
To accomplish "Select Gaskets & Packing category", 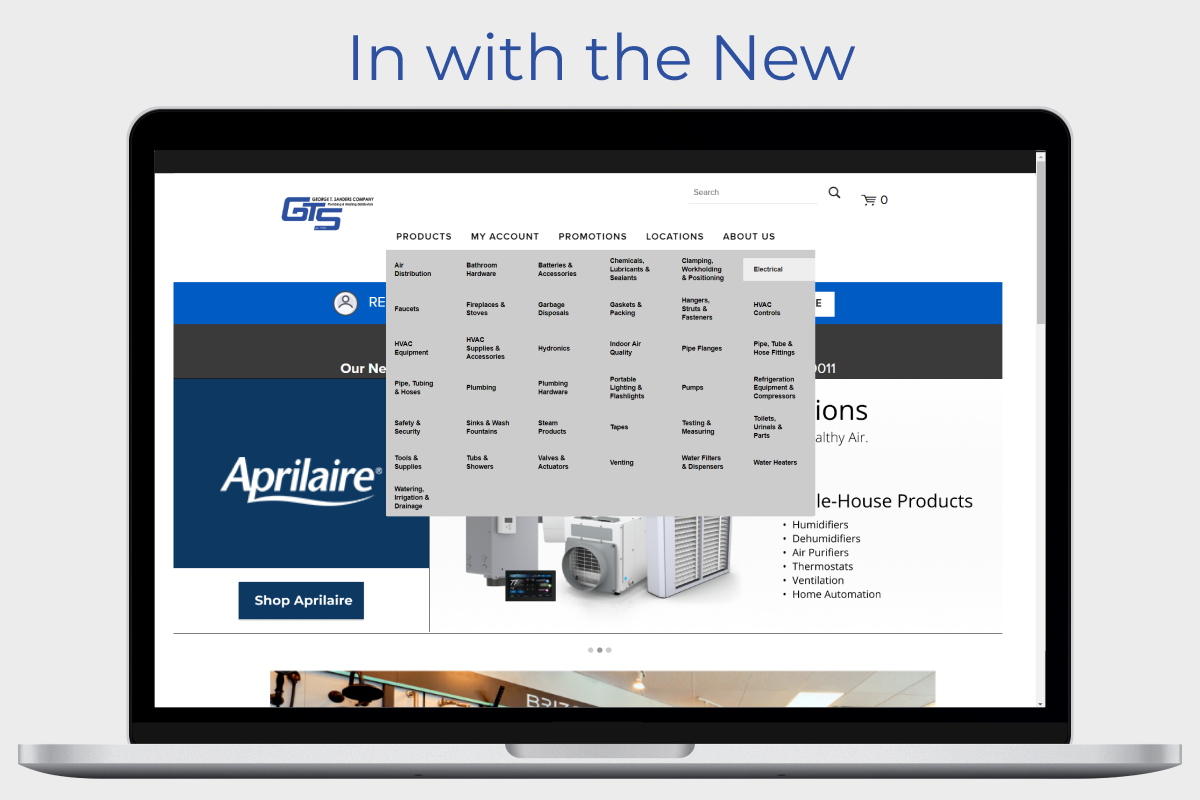I will [x=626, y=309].
